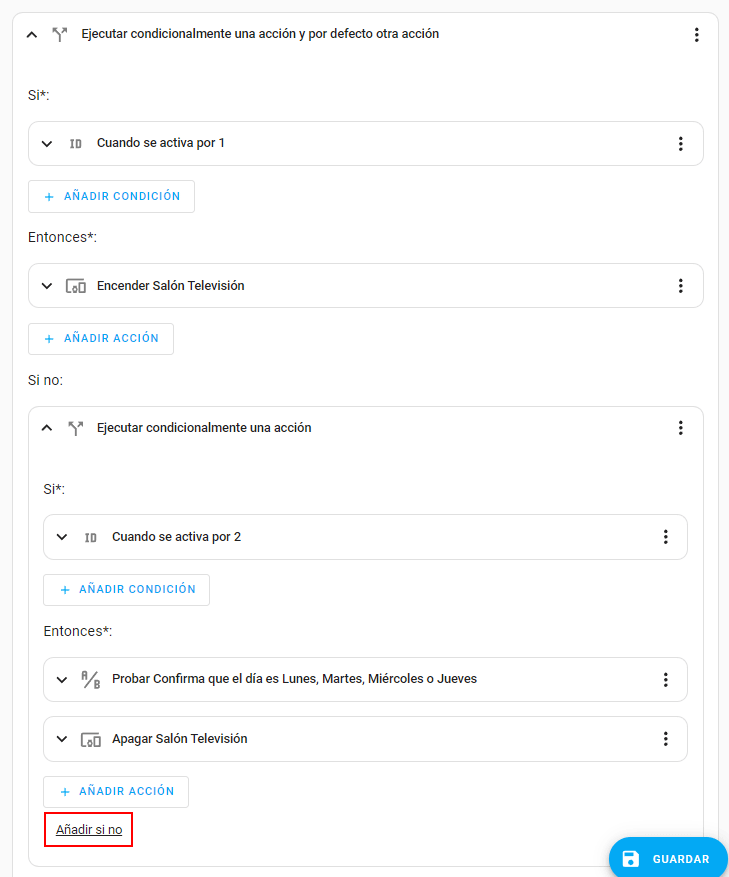Open options menu for 'Apagar Salón Televisión'
This screenshot has height=877, width=729.
pos(666,739)
